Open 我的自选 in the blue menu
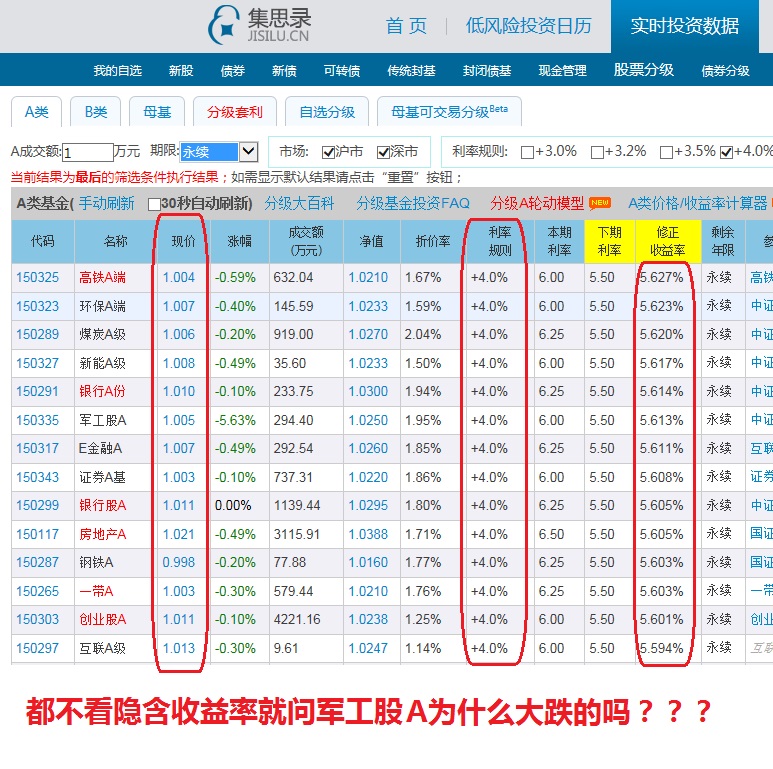Screen dimensions: 773x769 (x=118, y=70)
